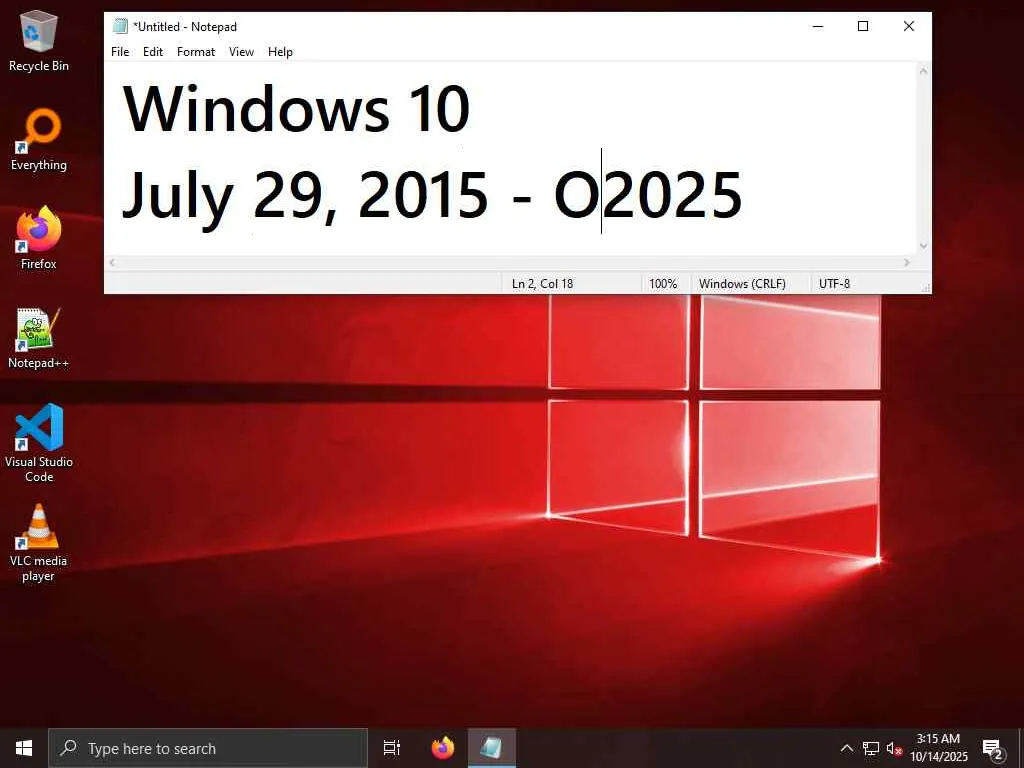Click 'Windows (CRLF)' in the status bar
This screenshot has width=1024, height=768.
[x=743, y=283]
